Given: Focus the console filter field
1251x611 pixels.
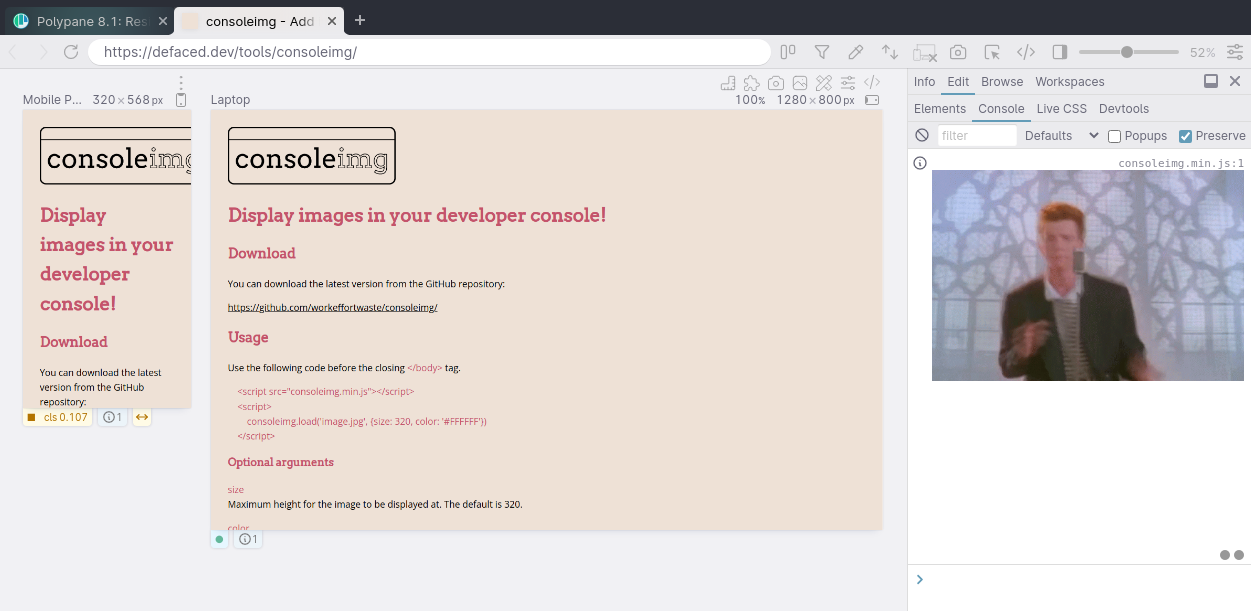Looking at the screenshot, I should (977, 136).
